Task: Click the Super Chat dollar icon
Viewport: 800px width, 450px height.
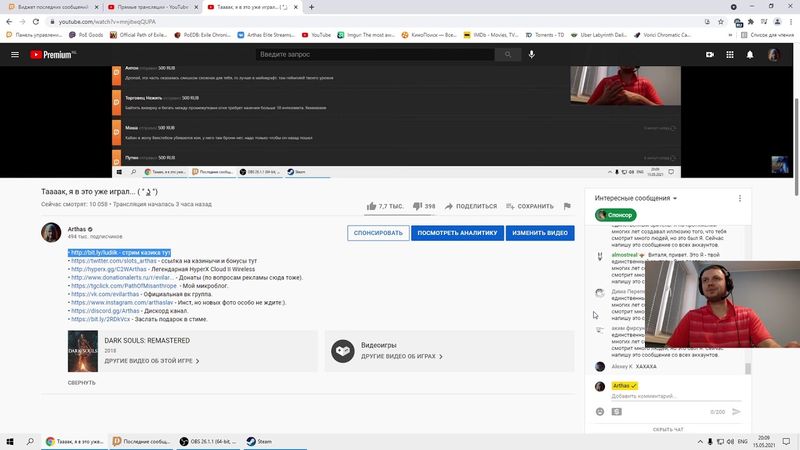Action: [x=615, y=411]
